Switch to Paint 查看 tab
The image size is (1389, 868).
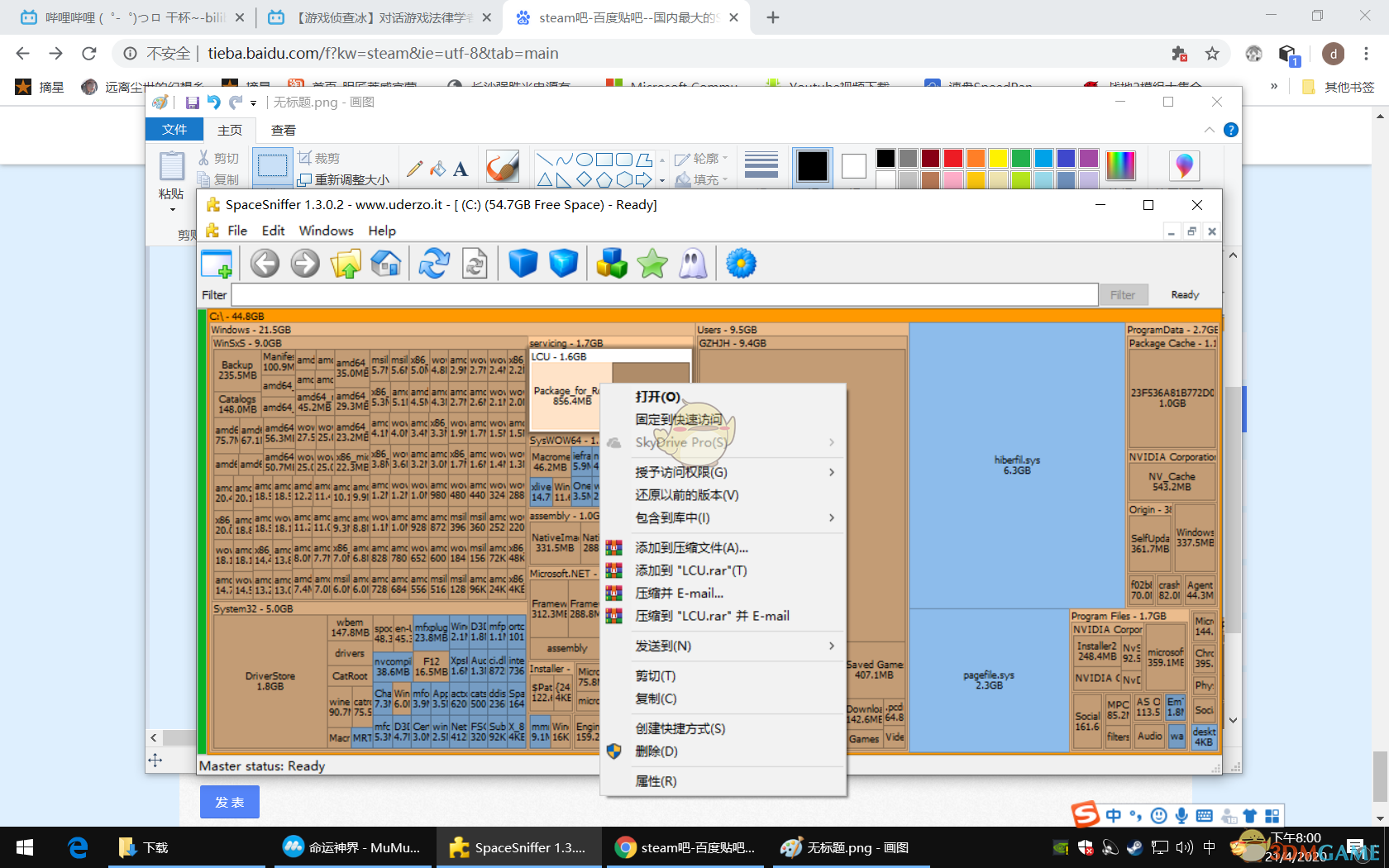coord(283,130)
